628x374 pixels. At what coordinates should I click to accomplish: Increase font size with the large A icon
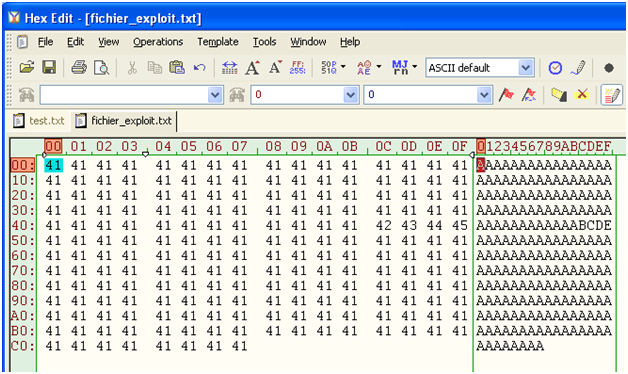click(x=252, y=68)
